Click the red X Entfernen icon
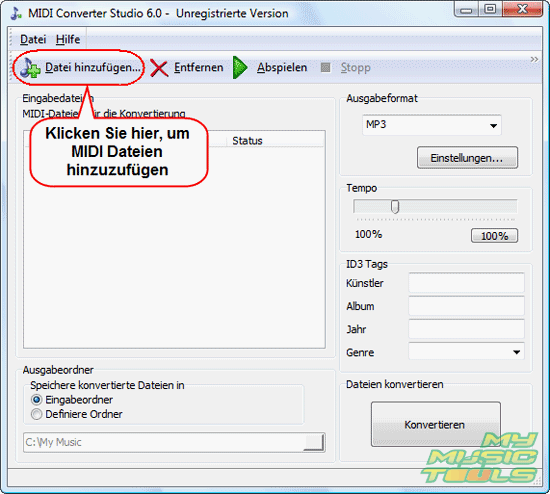The width and height of the screenshot is (550, 494). tap(159, 68)
